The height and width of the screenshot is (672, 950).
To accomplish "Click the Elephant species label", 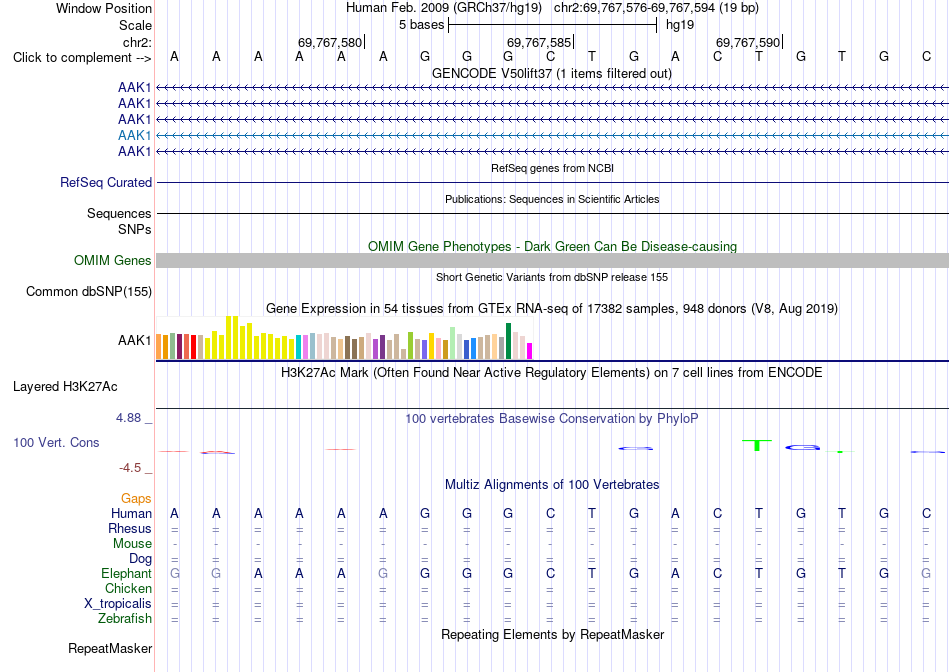I will coord(126,573).
